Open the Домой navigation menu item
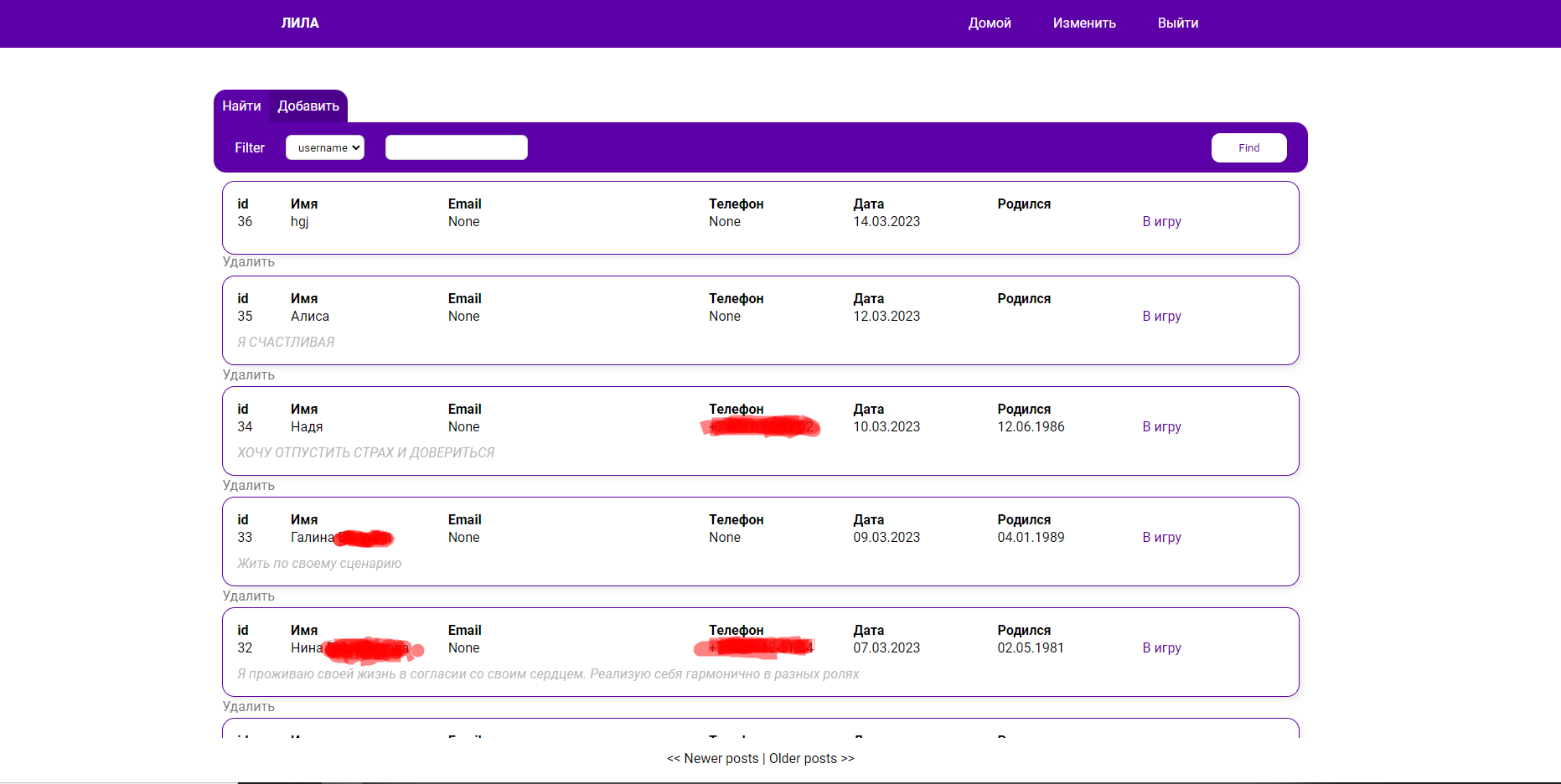Image resolution: width=1561 pixels, height=784 pixels. point(989,23)
